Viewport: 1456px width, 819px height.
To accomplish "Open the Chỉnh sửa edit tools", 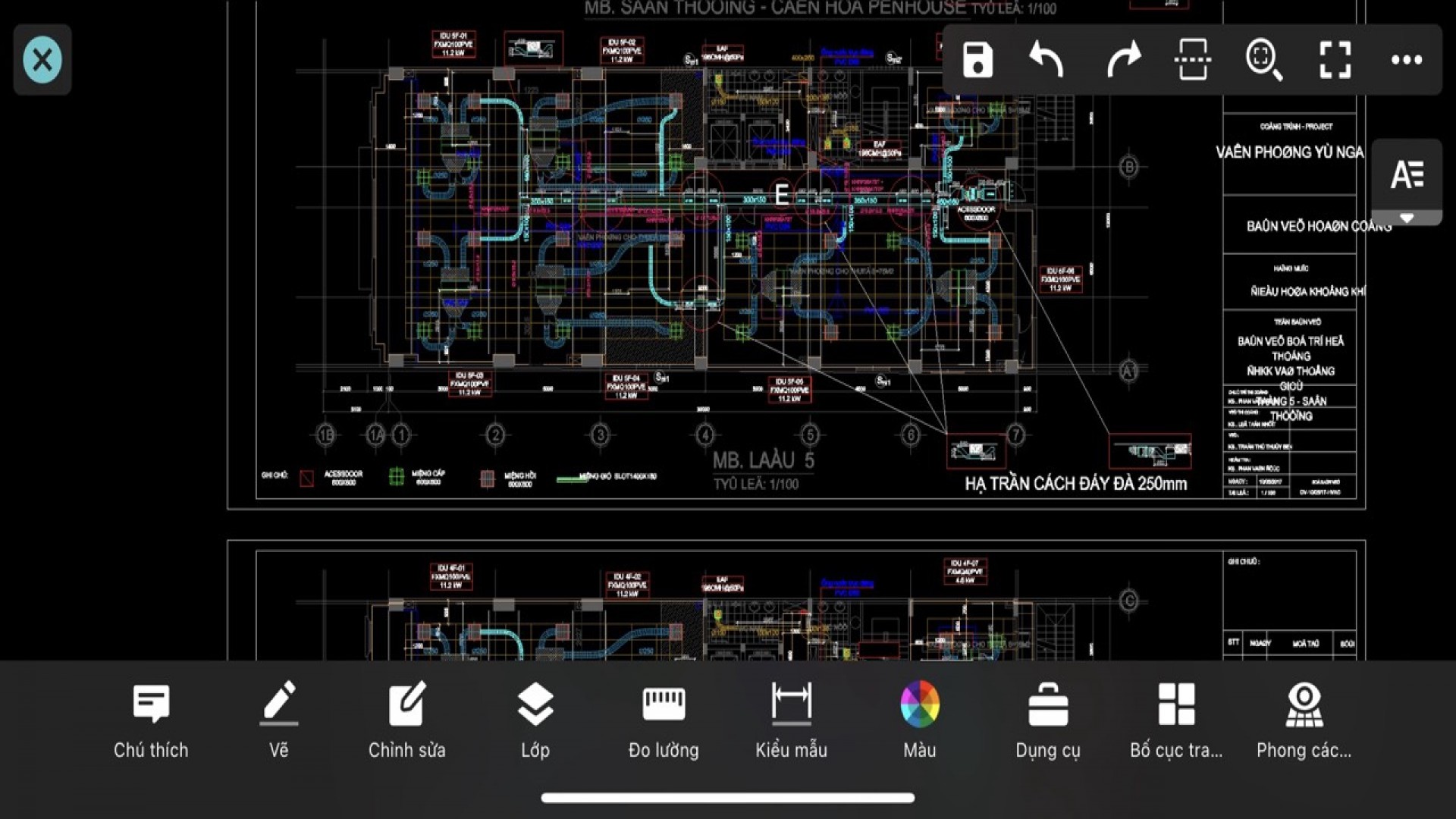I will point(407,720).
